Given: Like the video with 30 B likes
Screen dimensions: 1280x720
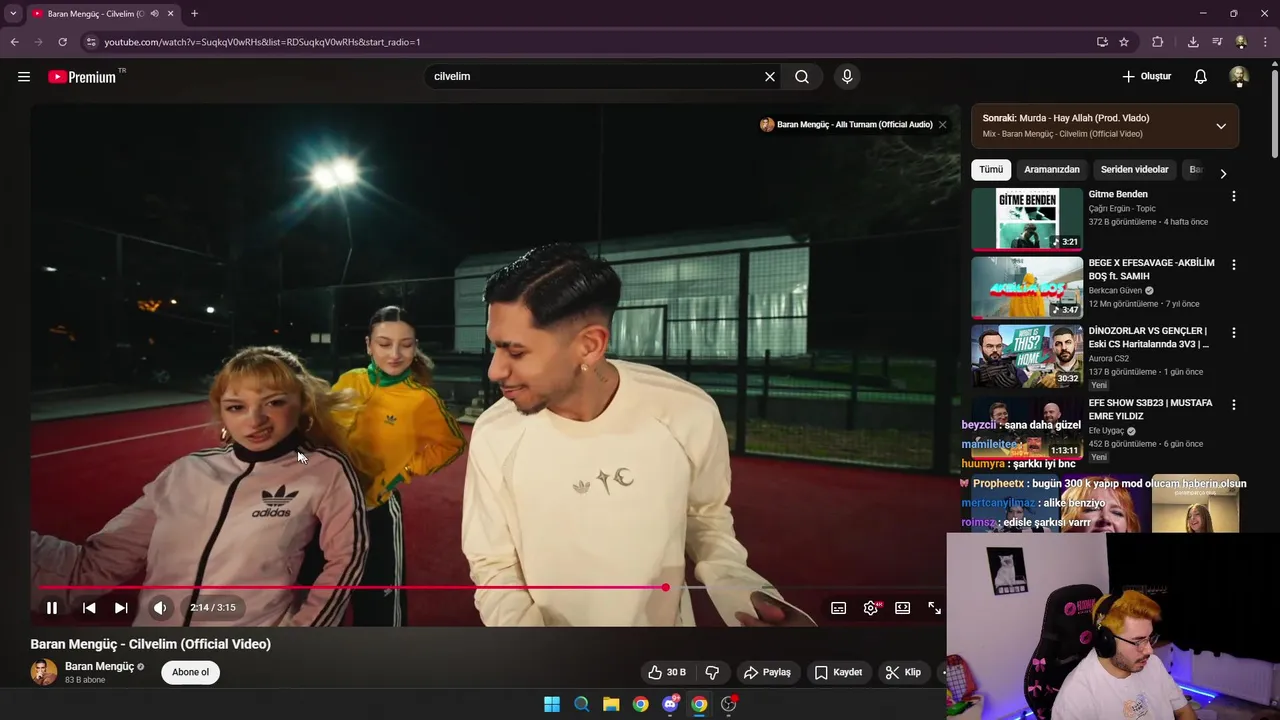Looking at the screenshot, I should (666, 672).
